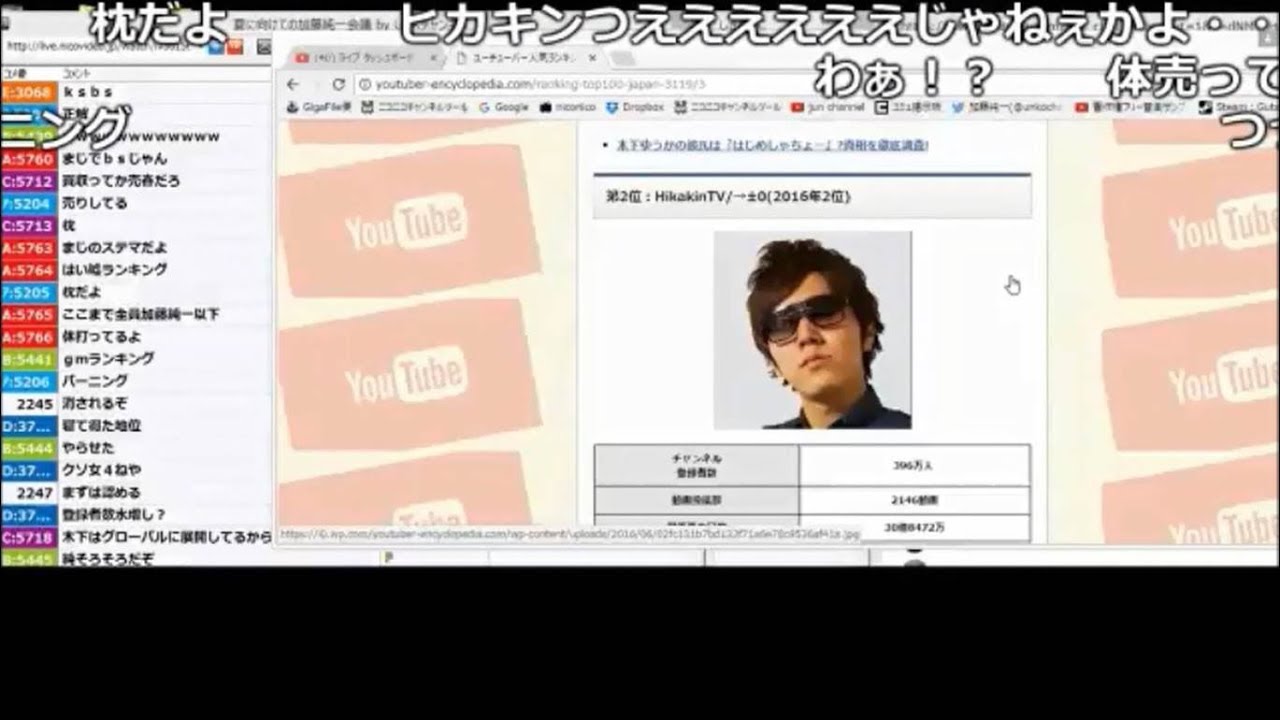Click the 396万人 subscriber count cell
This screenshot has width=1280, height=720.
click(x=914, y=465)
